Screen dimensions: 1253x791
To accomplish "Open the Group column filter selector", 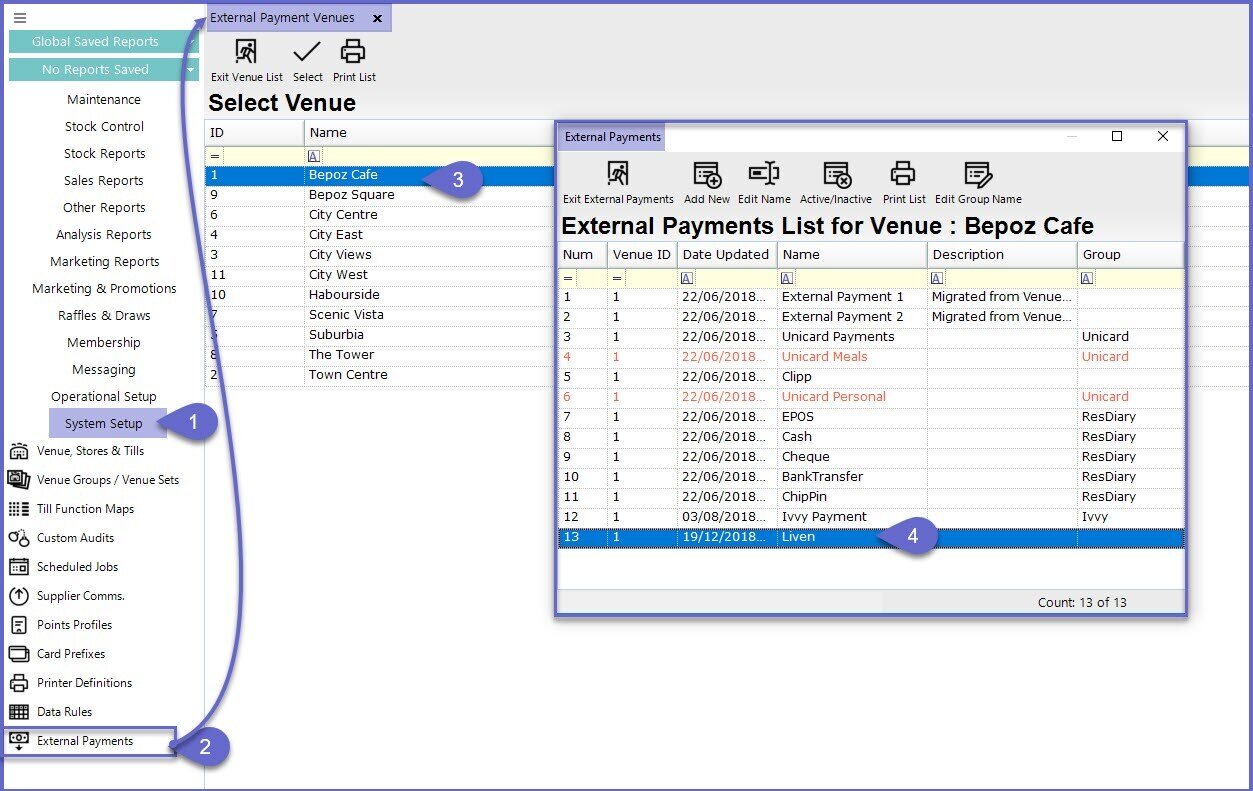I will pos(1087,278).
